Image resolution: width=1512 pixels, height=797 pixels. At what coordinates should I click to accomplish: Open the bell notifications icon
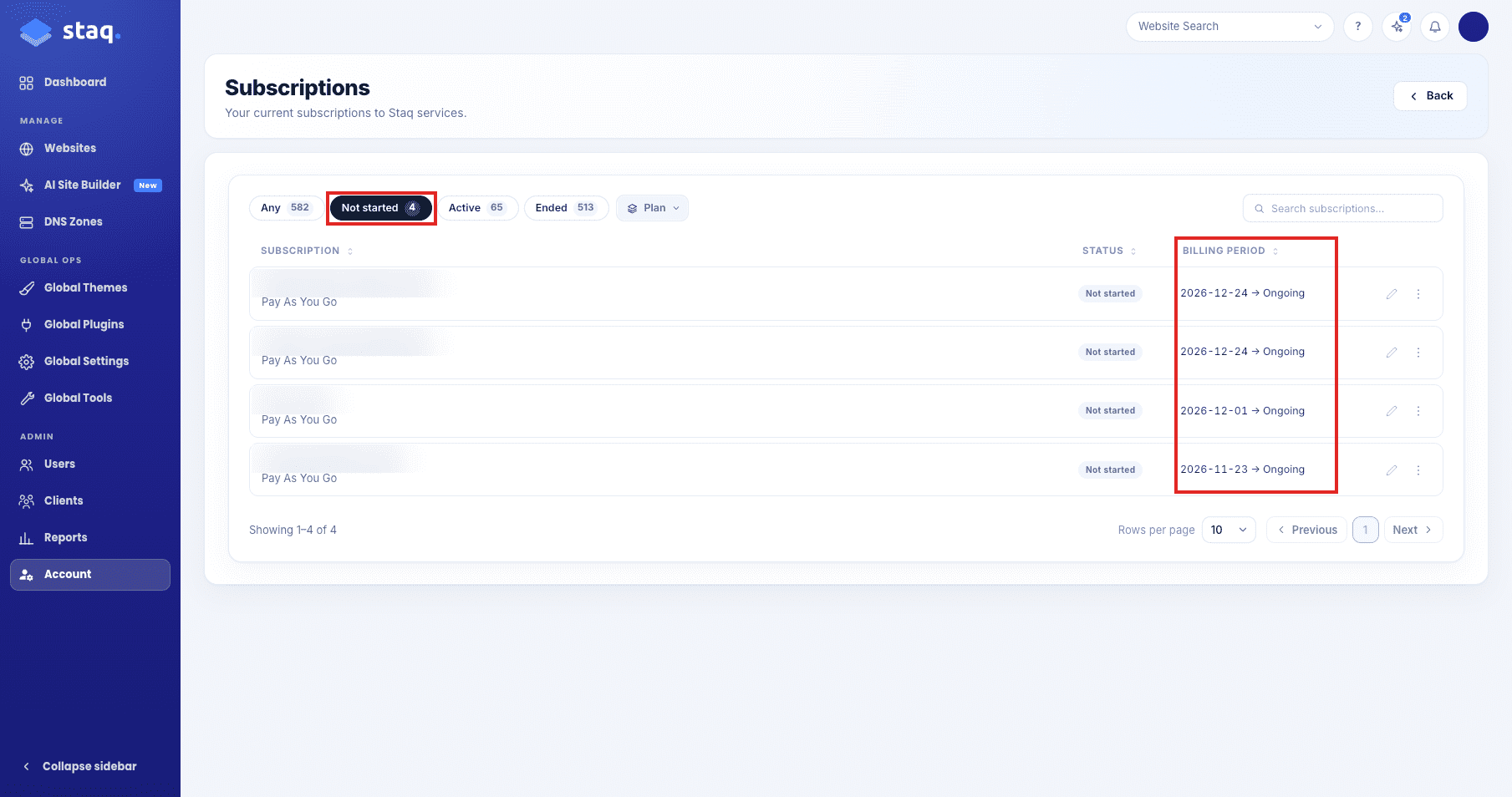1435,27
